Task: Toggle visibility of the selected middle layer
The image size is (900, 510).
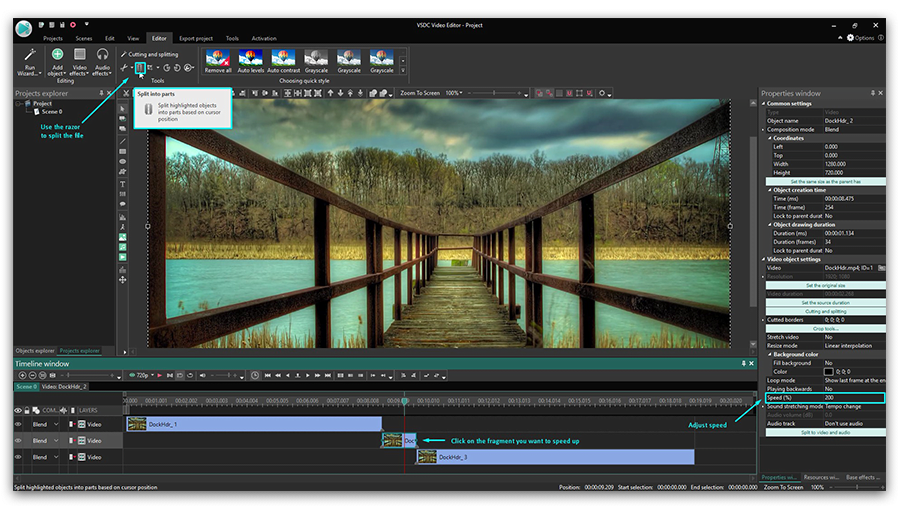Action: (18, 441)
